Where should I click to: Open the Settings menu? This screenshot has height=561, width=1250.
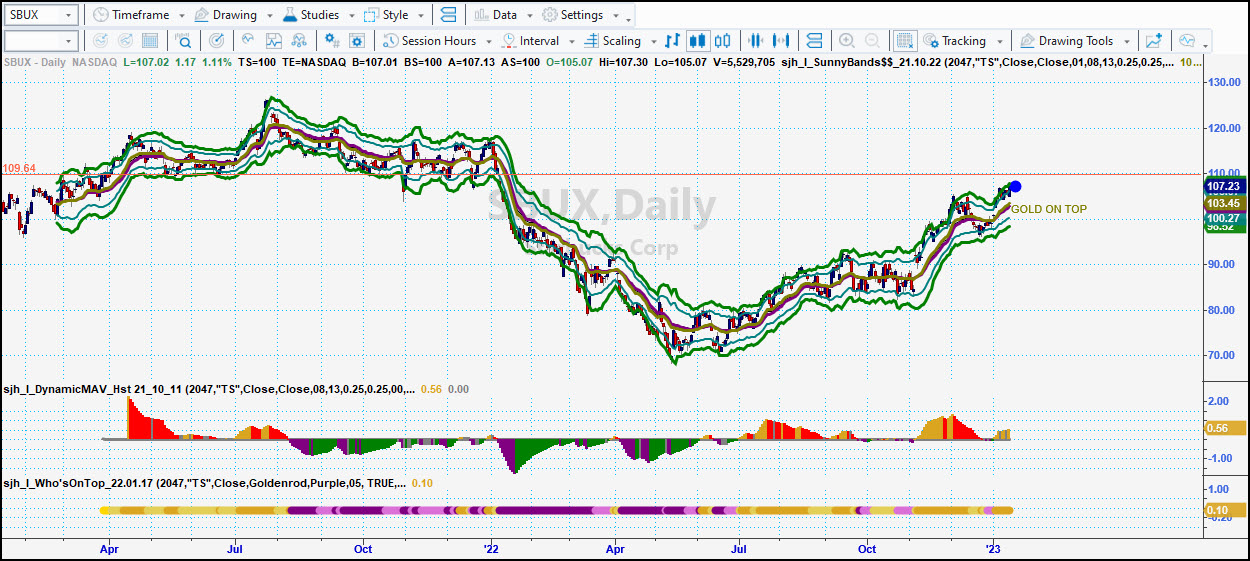[x=573, y=15]
